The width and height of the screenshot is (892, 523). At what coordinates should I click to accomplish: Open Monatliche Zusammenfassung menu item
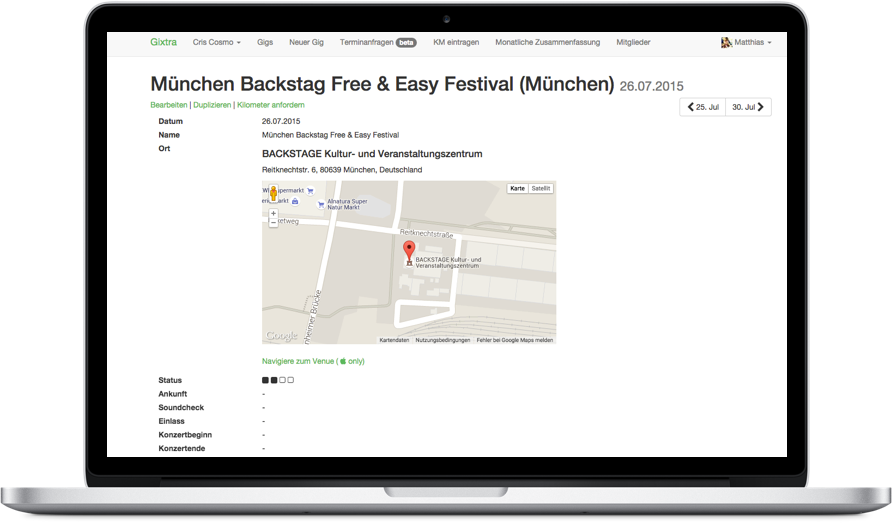[548, 43]
